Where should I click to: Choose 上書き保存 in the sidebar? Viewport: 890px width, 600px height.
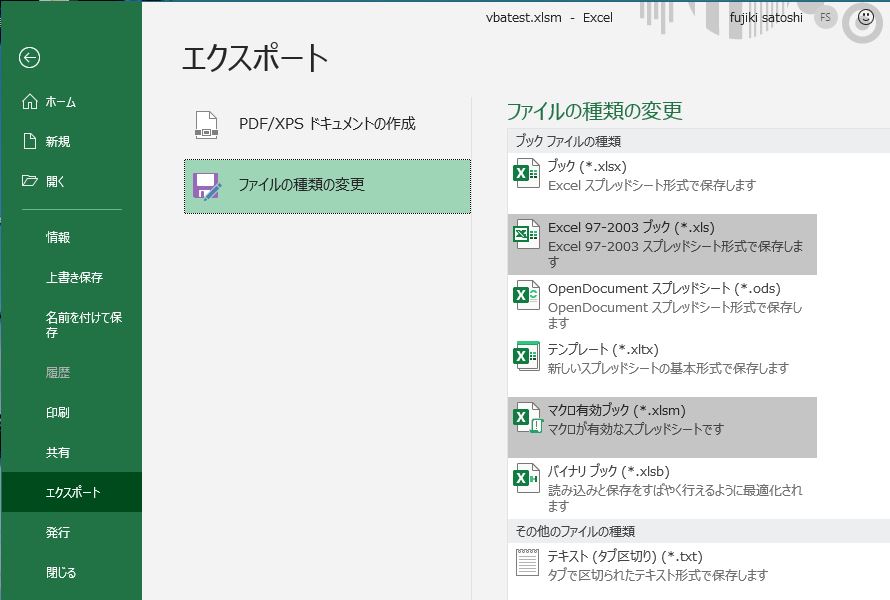pos(72,277)
